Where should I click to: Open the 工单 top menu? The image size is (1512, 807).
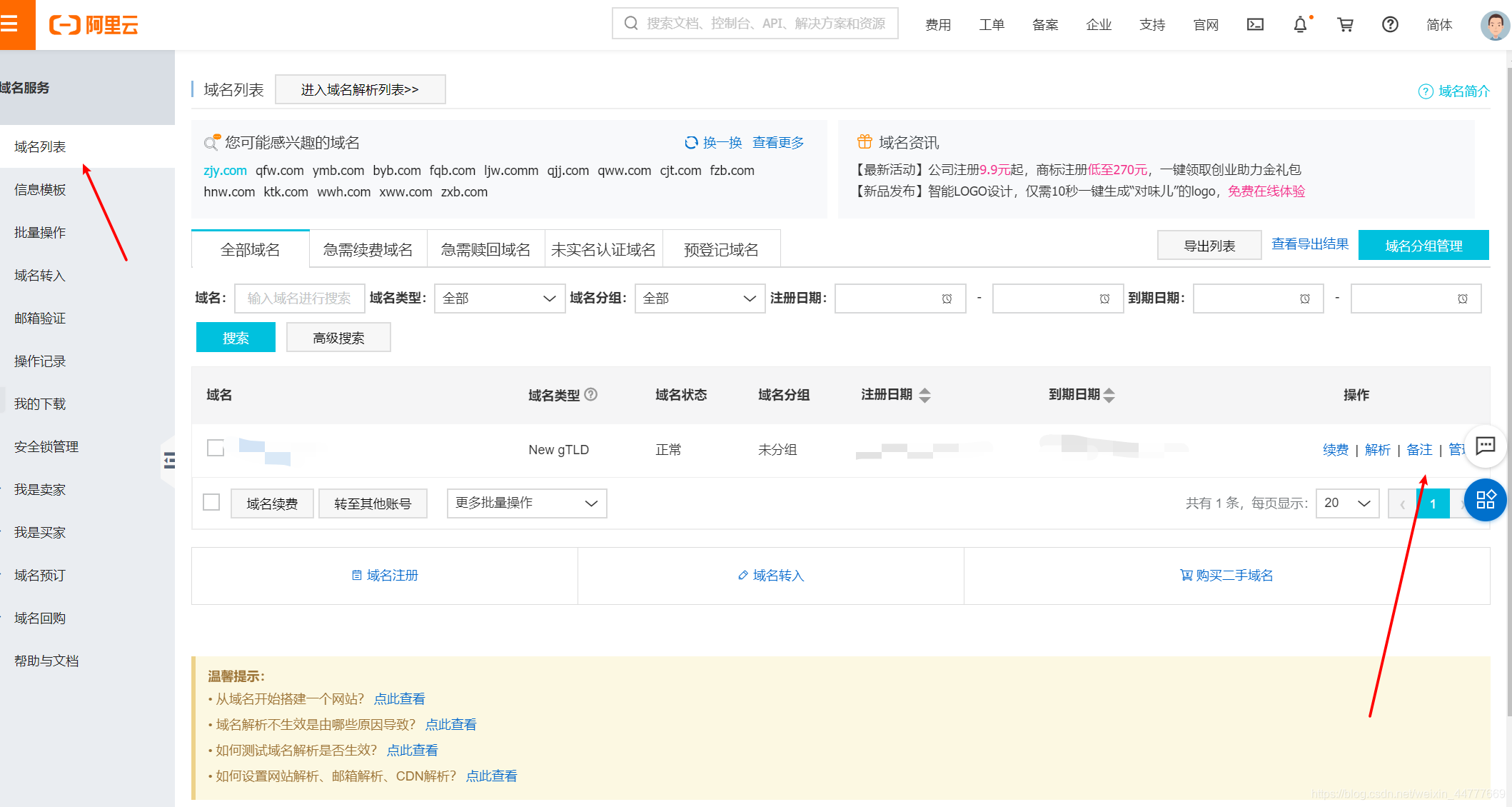[x=992, y=25]
